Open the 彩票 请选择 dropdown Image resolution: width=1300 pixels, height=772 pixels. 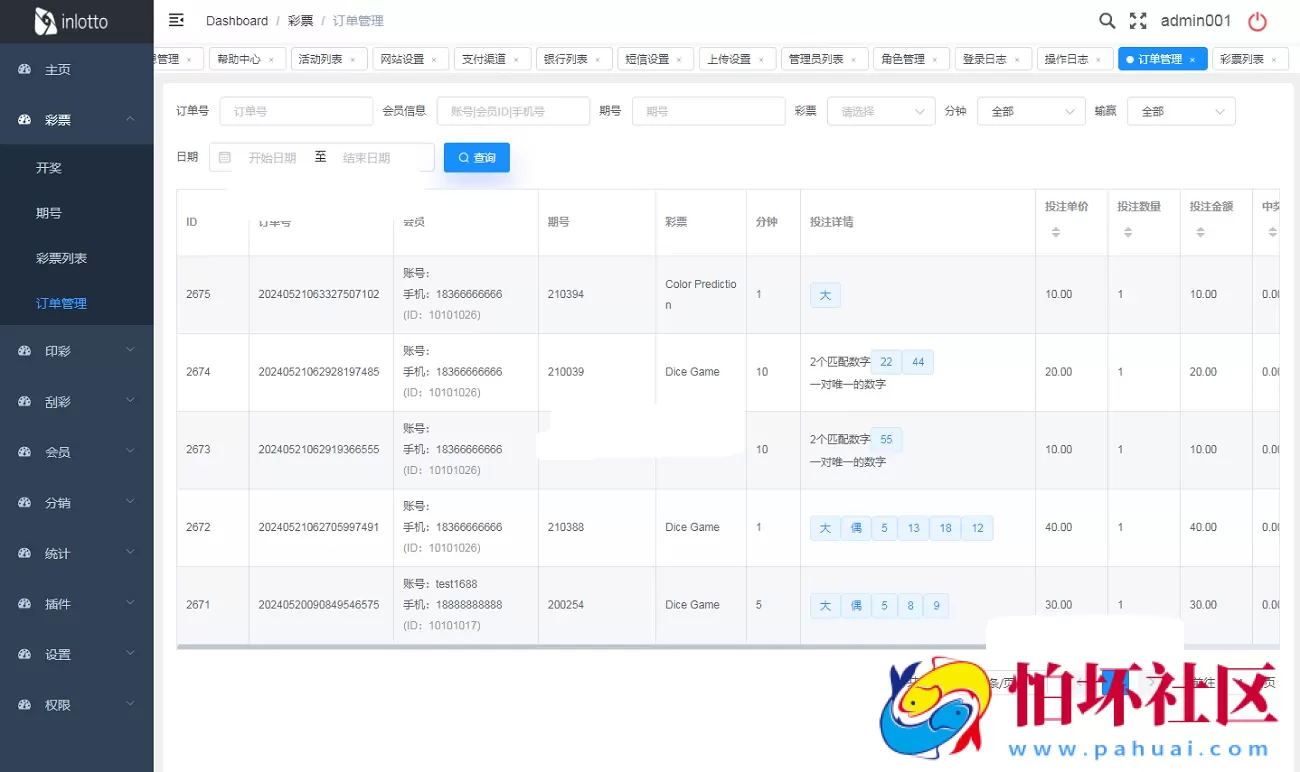tap(880, 111)
